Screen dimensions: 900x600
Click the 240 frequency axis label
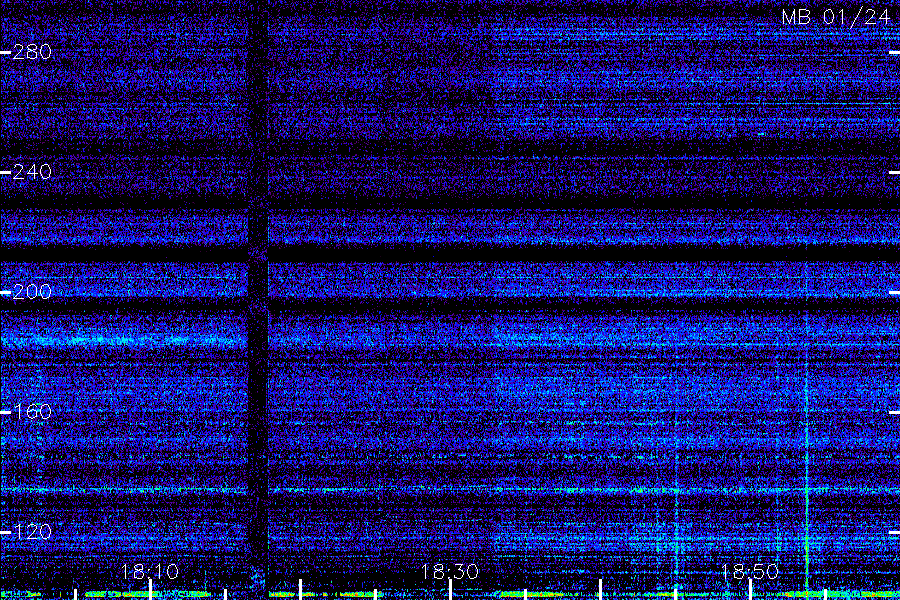[32, 172]
